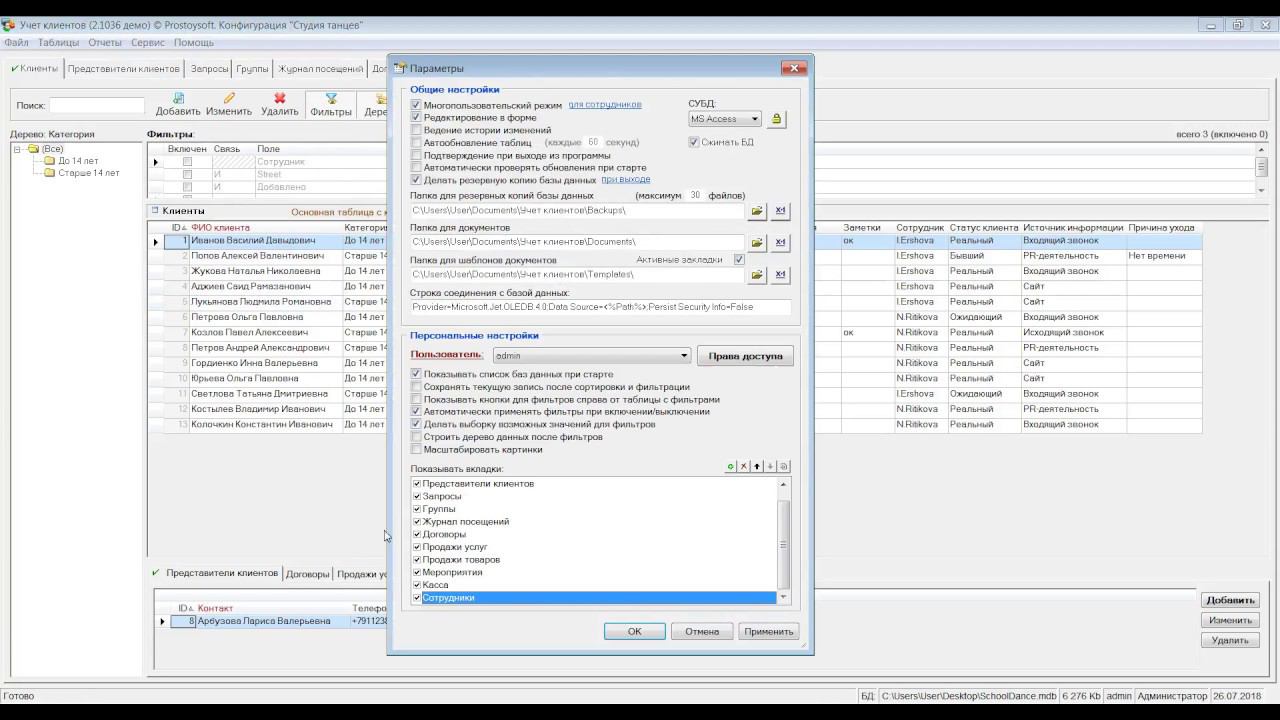Screen dimensions: 1280x720
Task: Select the (Все) folder icon in category tree
Action: pos(33,149)
